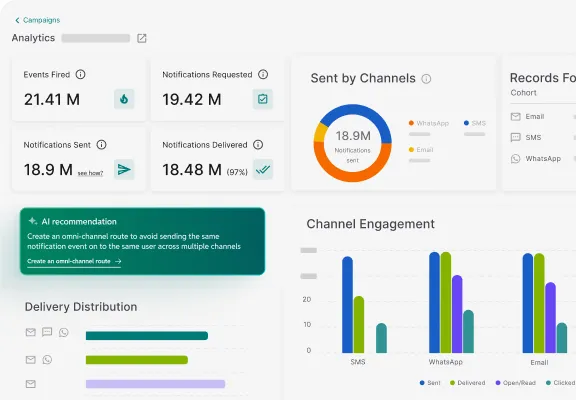The width and height of the screenshot is (576, 400).
Task: Click the 'Channel Engagement' heading
Action: [x=371, y=224]
